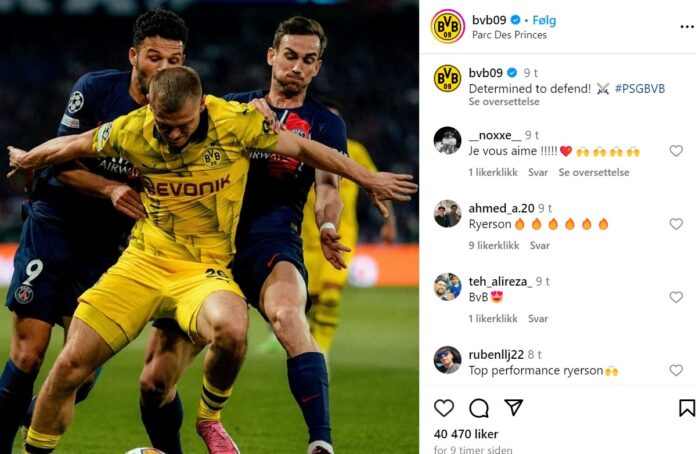Click Se oversettelse under the caption

pos(504,102)
